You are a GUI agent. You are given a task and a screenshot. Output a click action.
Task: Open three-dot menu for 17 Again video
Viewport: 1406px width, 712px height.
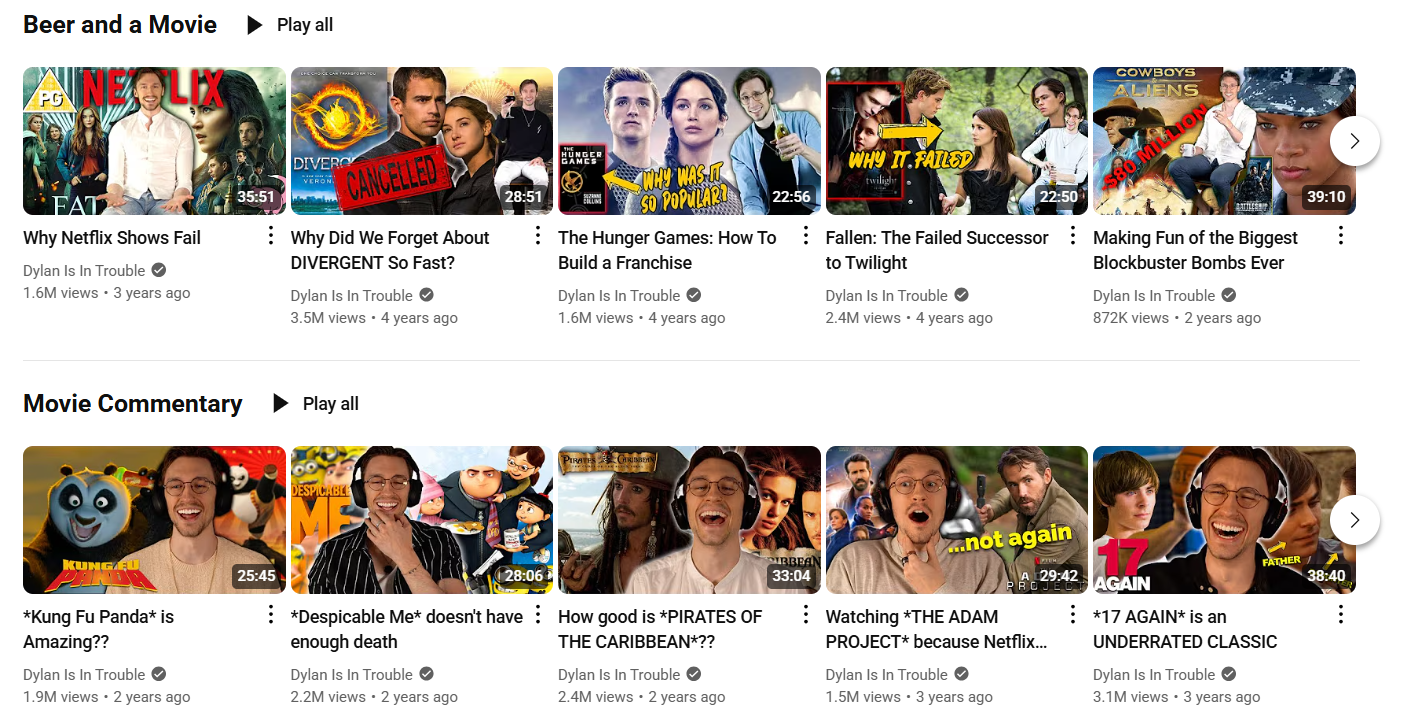(1340, 615)
